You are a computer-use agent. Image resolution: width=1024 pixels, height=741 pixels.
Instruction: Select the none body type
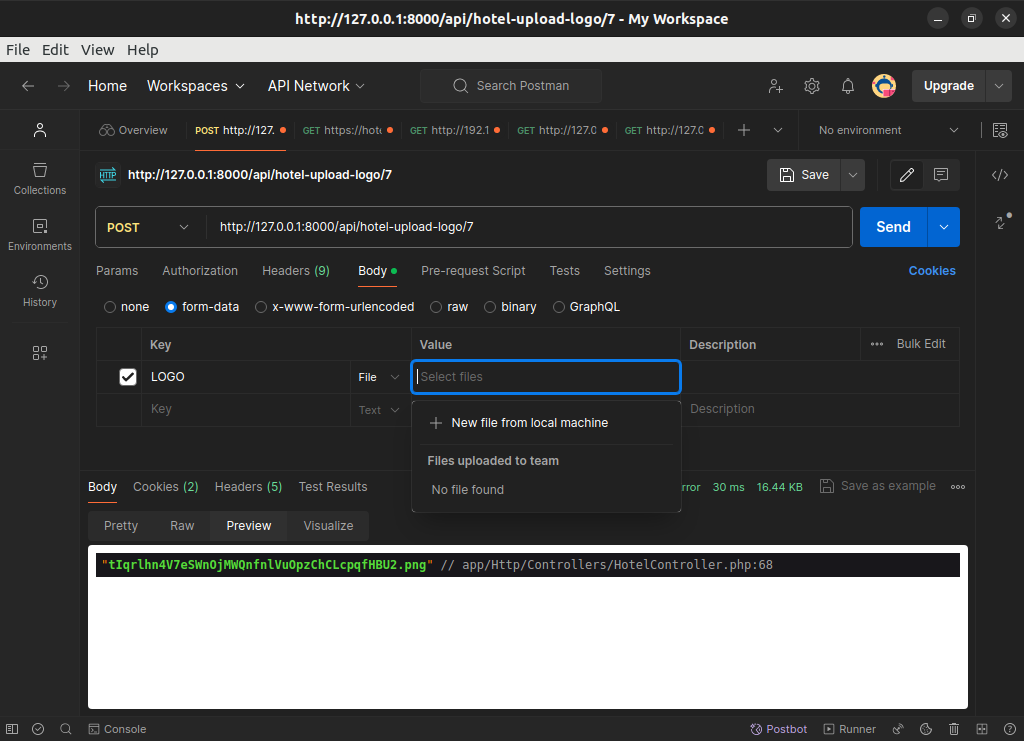coord(110,307)
